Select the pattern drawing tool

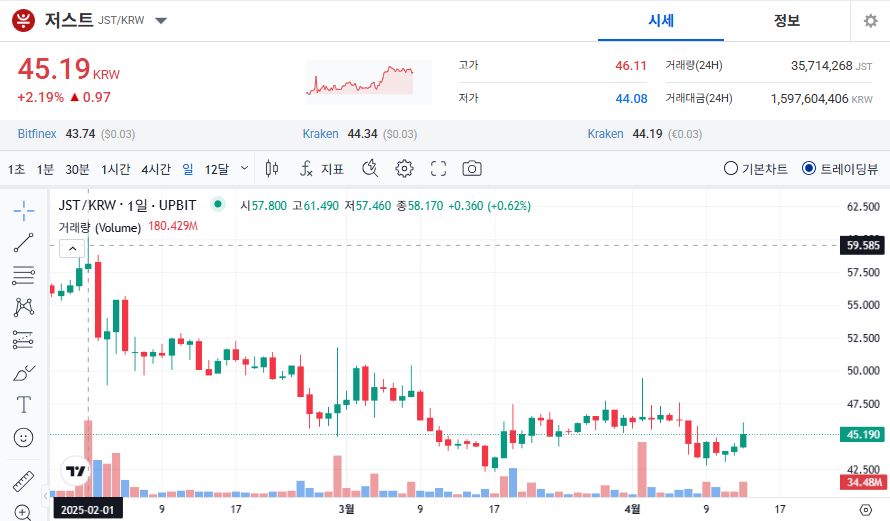coord(24,307)
